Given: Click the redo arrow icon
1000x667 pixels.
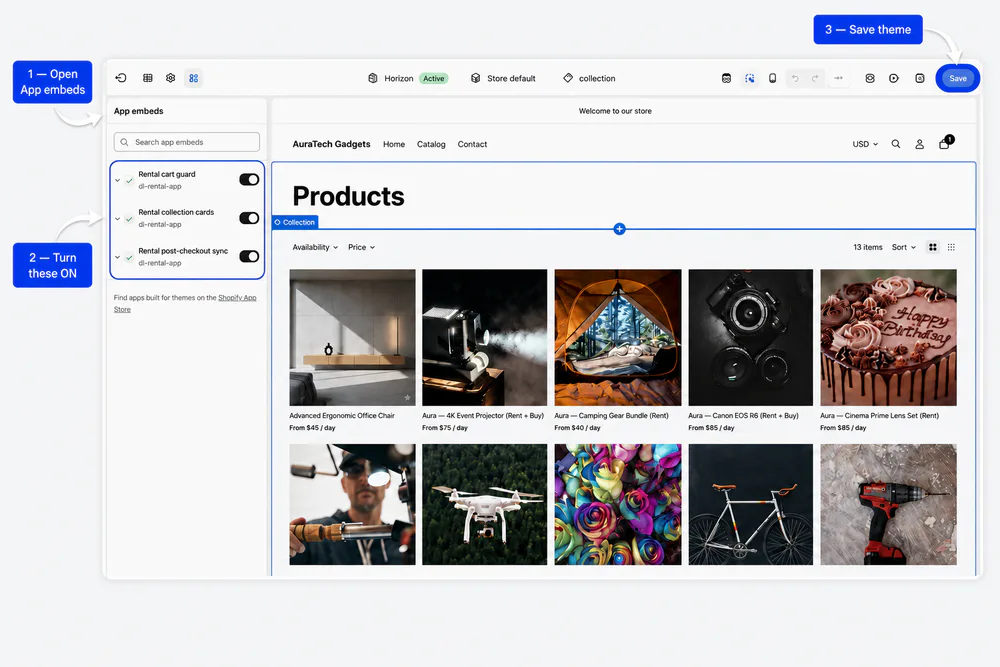Looking at the screenshot, I should click(815, 78).
